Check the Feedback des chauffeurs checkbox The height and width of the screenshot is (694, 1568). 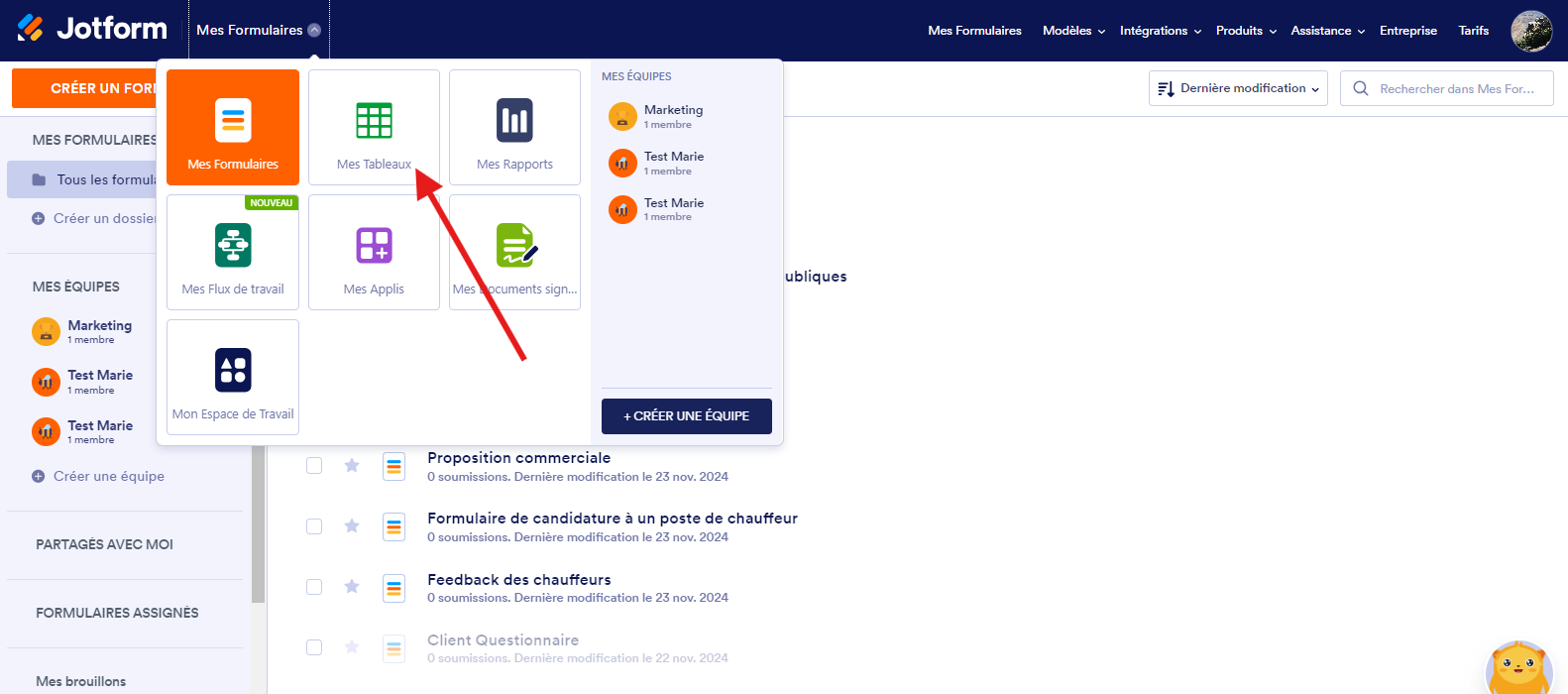[314, 587]
